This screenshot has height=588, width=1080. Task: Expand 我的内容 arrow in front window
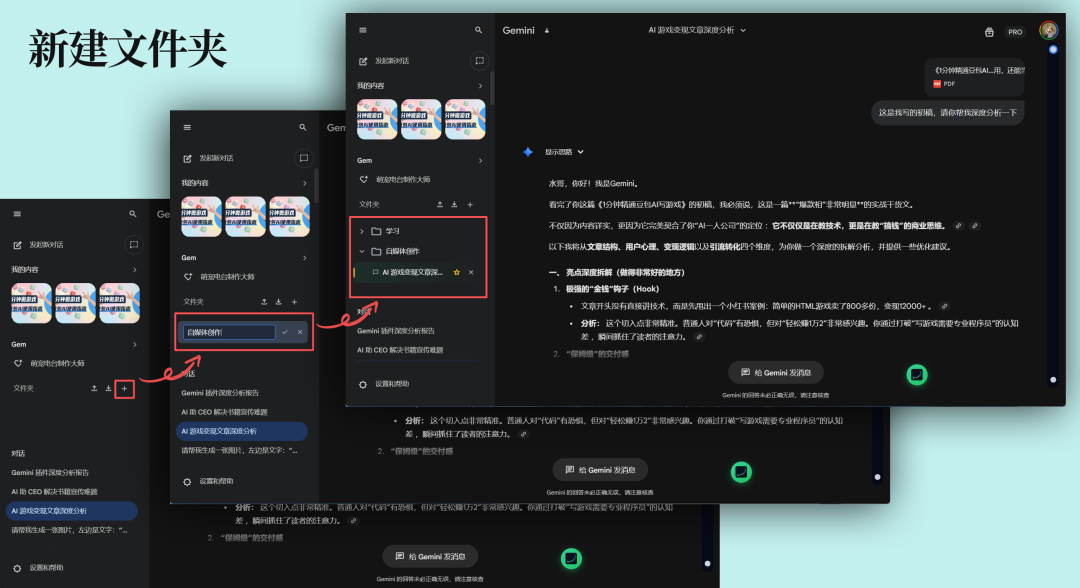pos(480,86)
